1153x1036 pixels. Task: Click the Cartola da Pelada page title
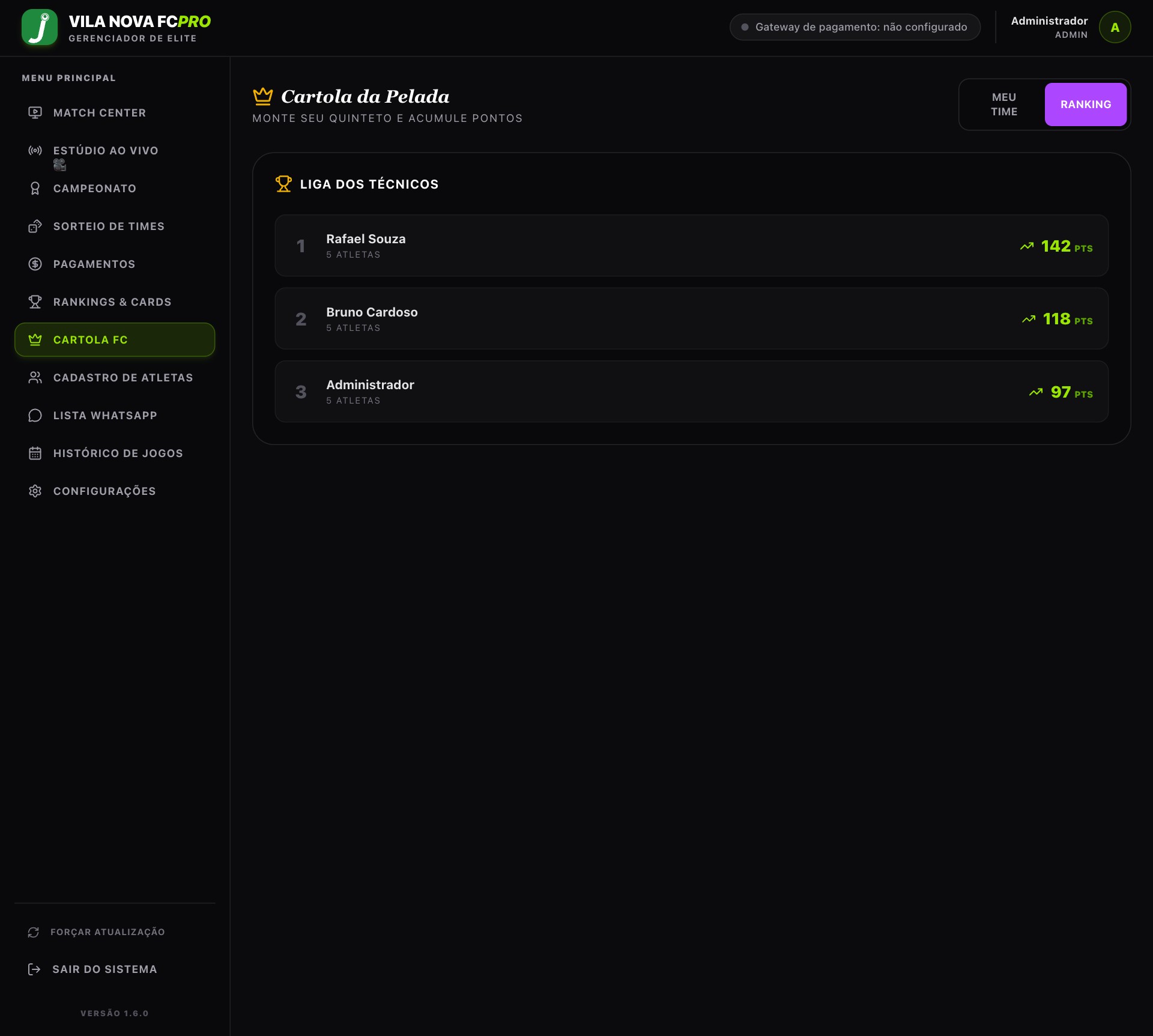pos(365,96)
